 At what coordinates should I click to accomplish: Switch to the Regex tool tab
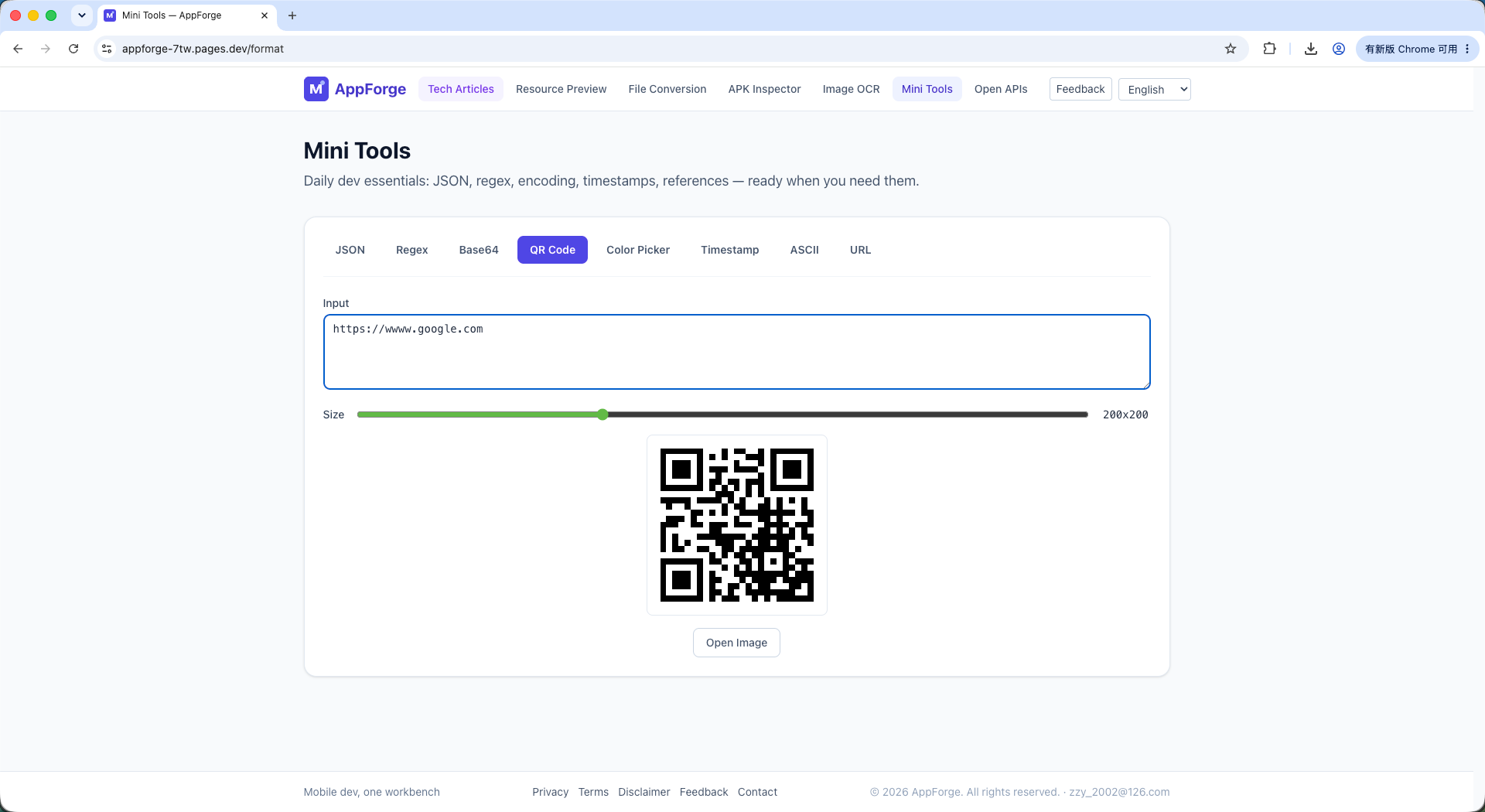tap(411, 250)
